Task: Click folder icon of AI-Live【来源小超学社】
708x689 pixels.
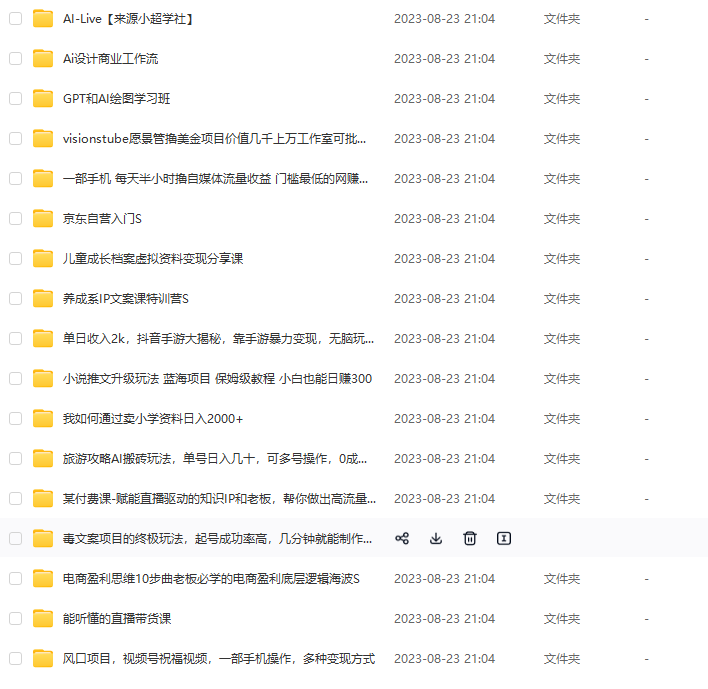Action: click(x=43, y=19)
